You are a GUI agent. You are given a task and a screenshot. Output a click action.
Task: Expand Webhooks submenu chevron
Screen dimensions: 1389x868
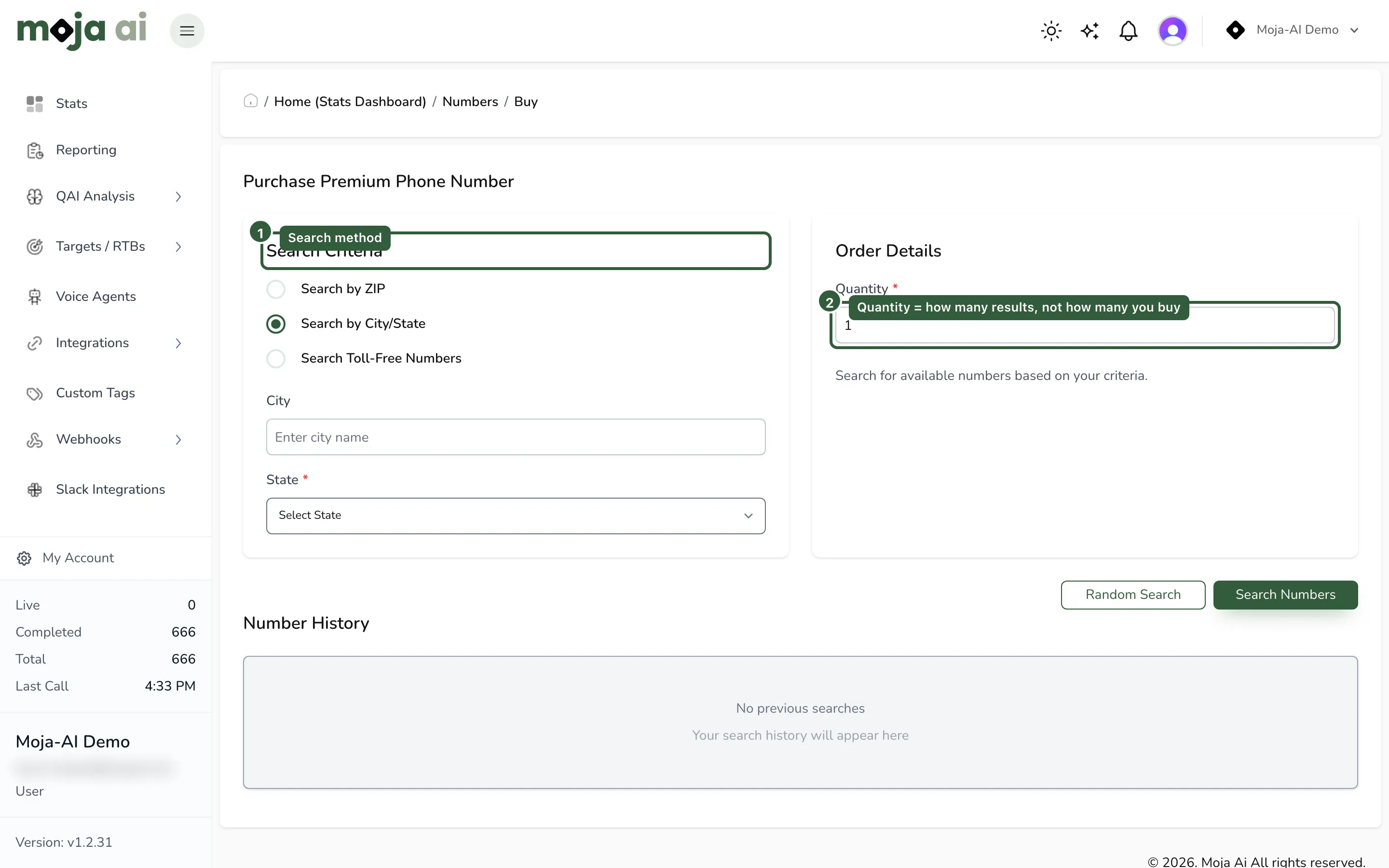pos(178,440)
